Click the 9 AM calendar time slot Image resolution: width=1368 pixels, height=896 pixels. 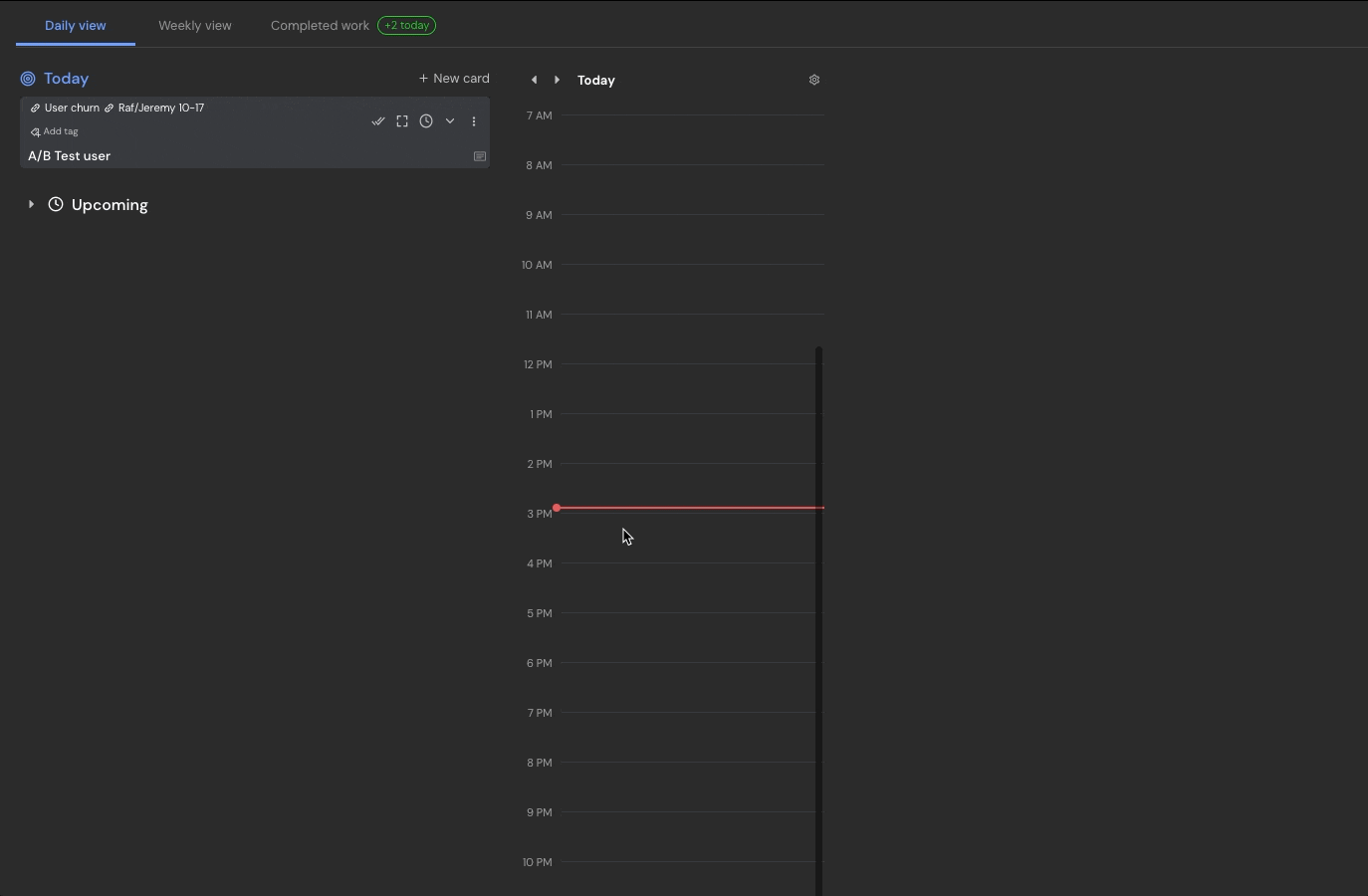(x=687, y=239)
